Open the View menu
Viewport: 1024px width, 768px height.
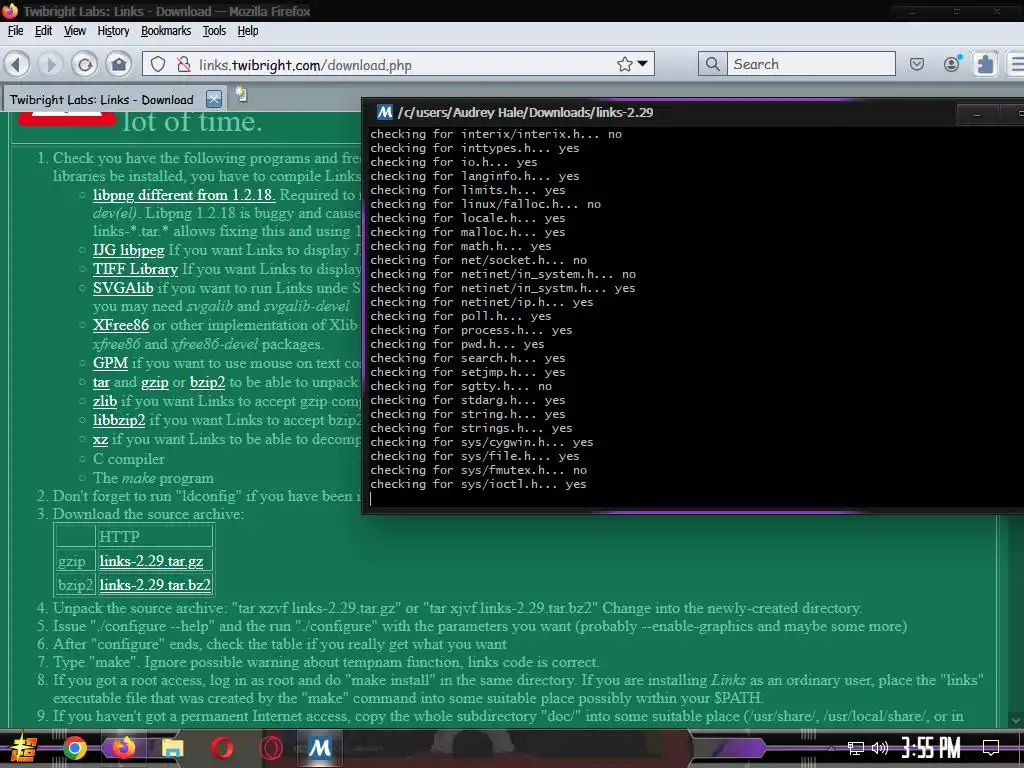pyautogui.click(x=74, y=31)
